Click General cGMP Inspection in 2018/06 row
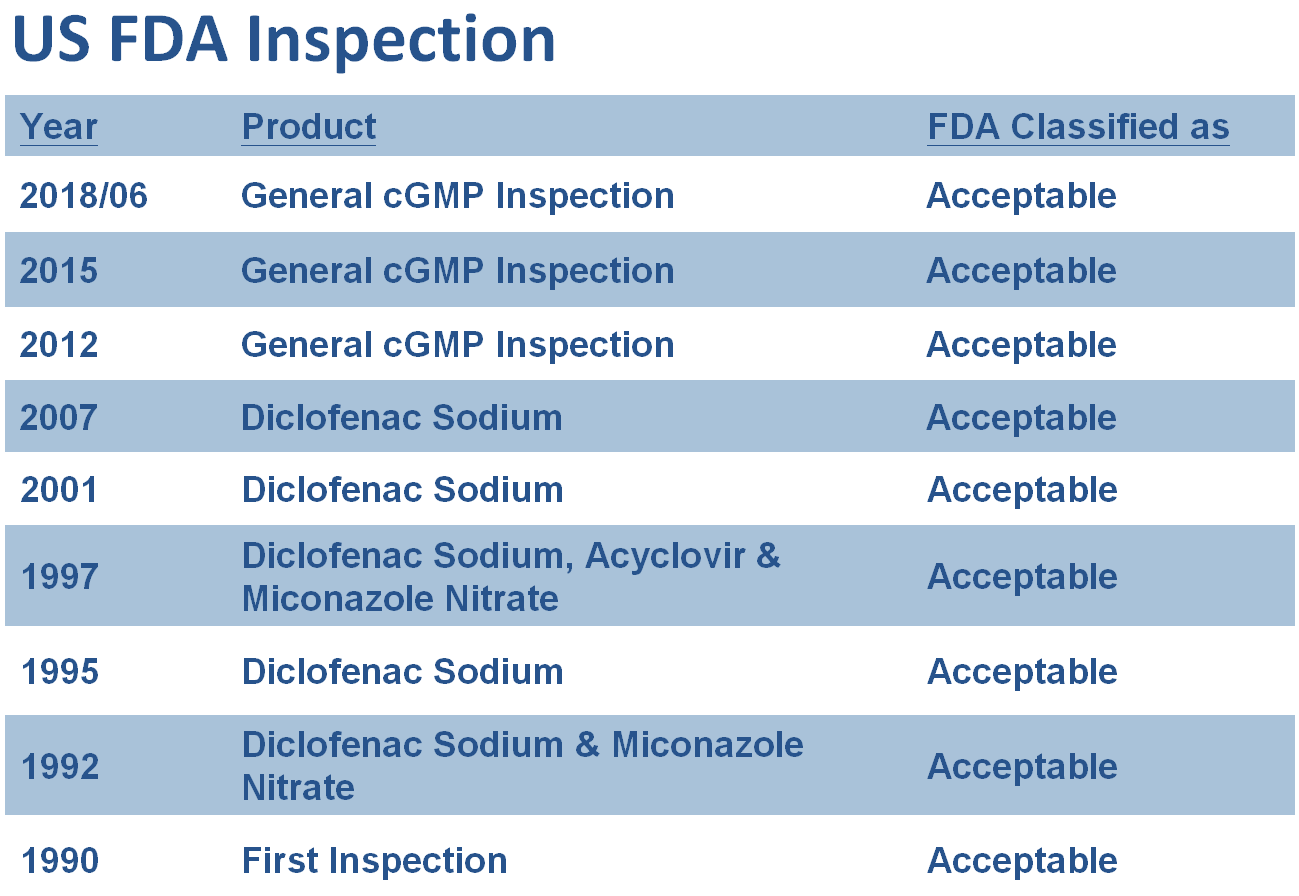Image resolution: width=1299 pixels, height=896 pixels. pos(458,196)
